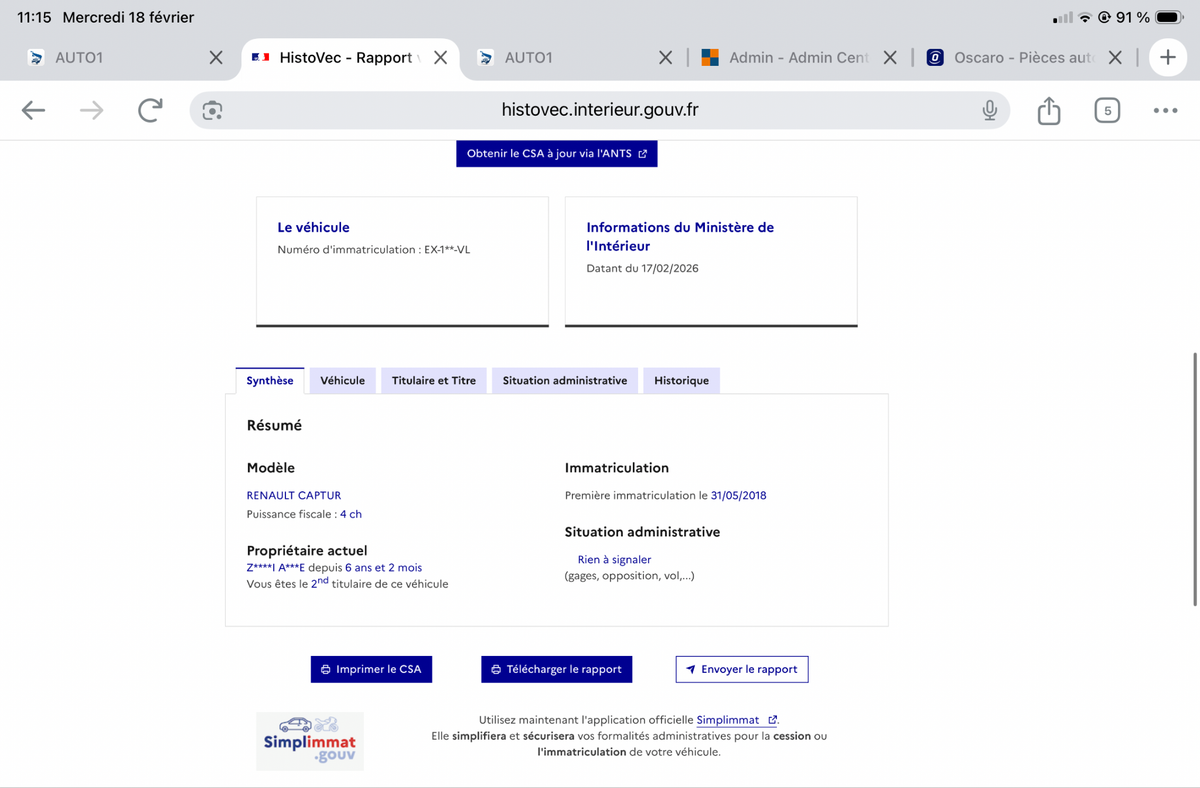The height and width of the screenshot is (788, 1200).
Task: Click inside the address bar
Action: pyautogui.click(x=600, y=110)
